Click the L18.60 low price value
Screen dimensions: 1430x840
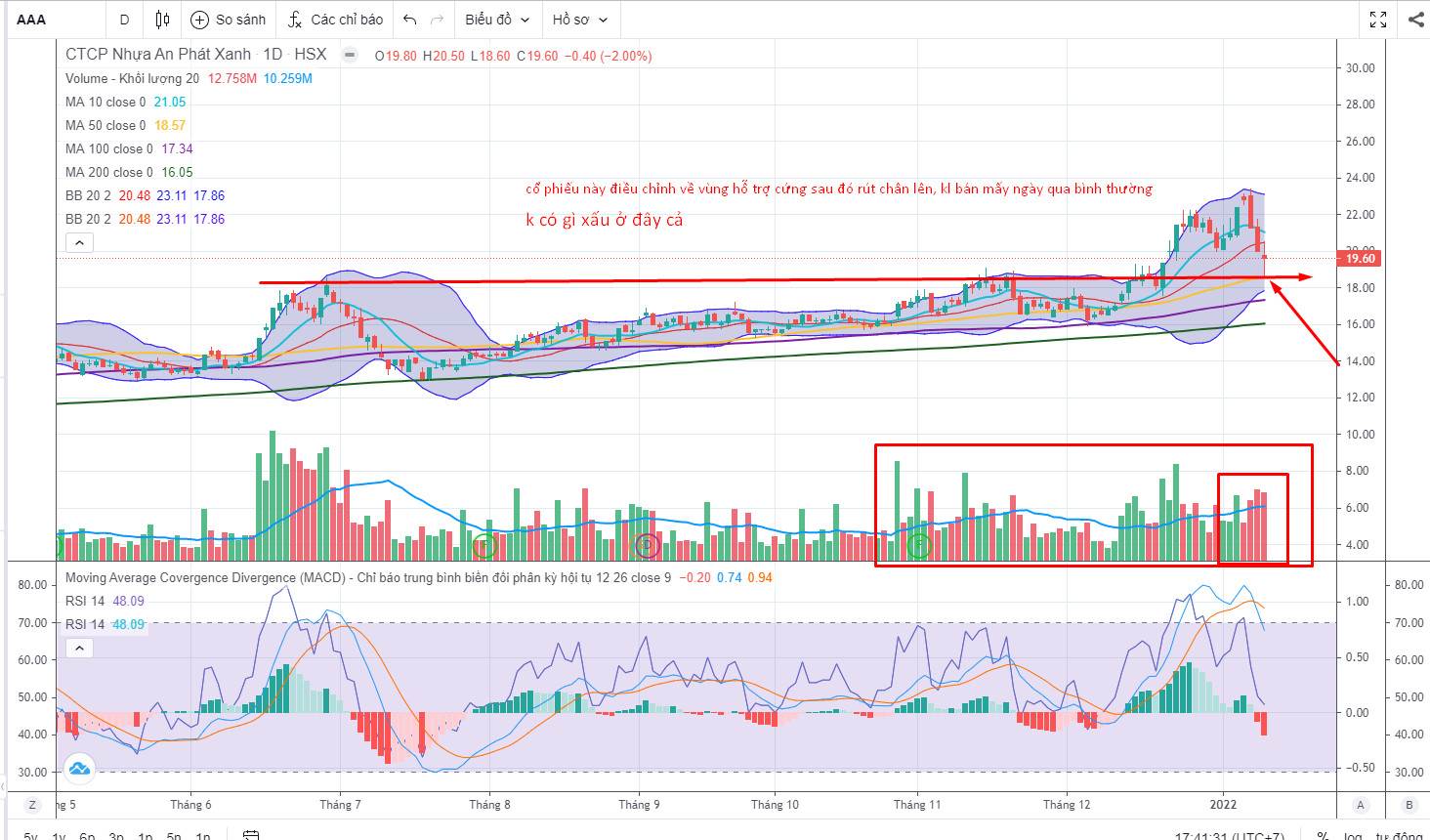click(x=489, y=56)
